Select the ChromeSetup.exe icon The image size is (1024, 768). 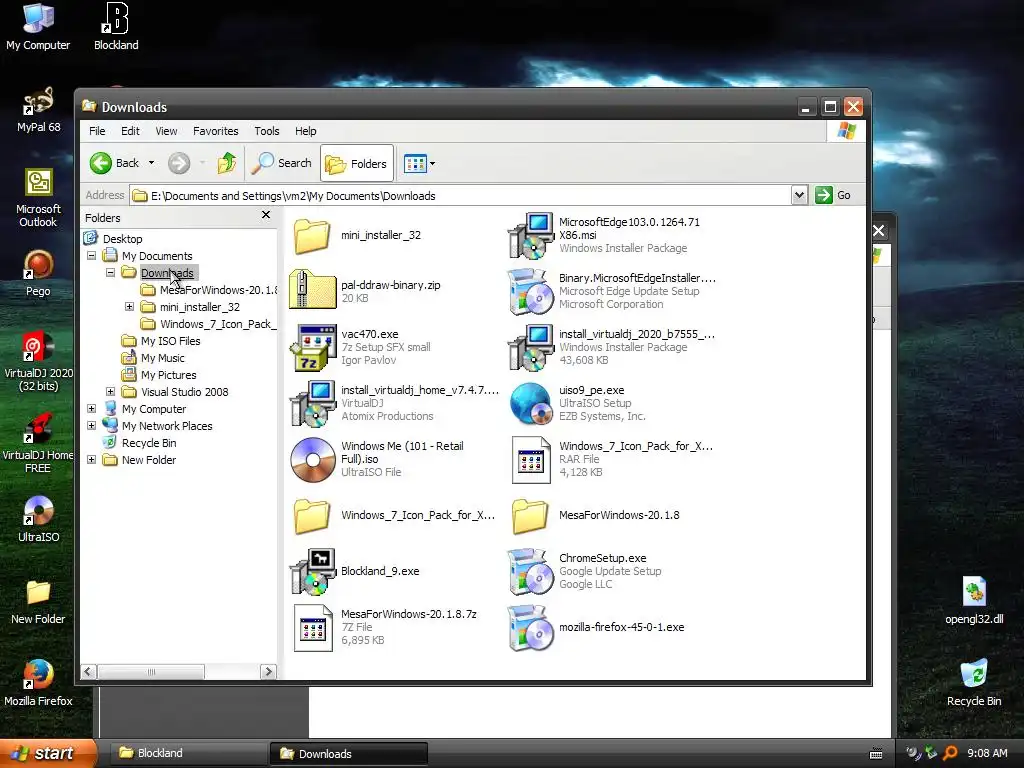coord(531,572)
